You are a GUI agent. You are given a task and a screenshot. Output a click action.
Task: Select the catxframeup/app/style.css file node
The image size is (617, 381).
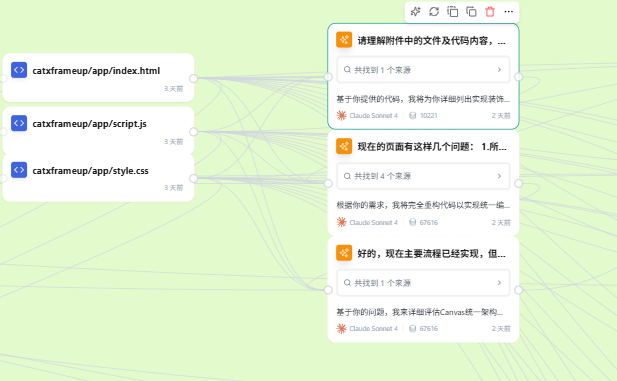pos(98,178)
